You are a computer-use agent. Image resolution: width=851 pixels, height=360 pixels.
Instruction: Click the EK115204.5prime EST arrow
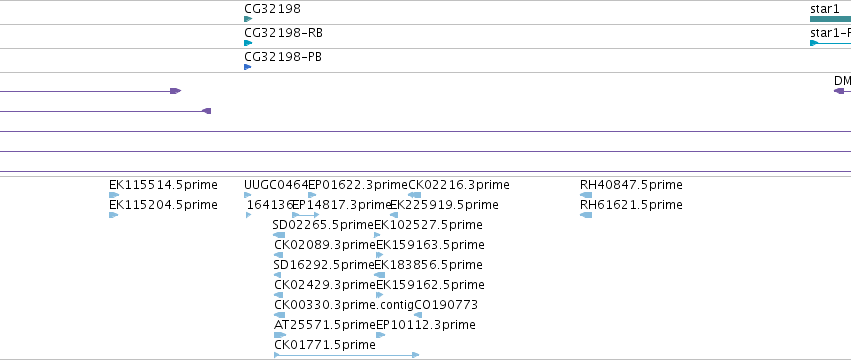point(114,215)
